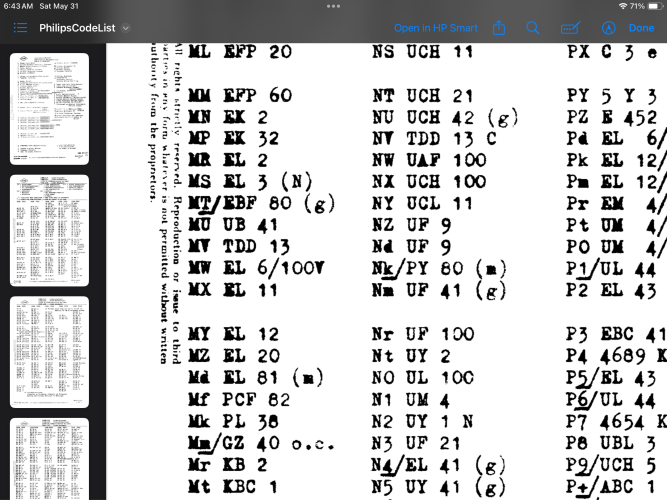Tap the entry "MU UB 41"
The image size is (667, 500).
tap(233, 225)
